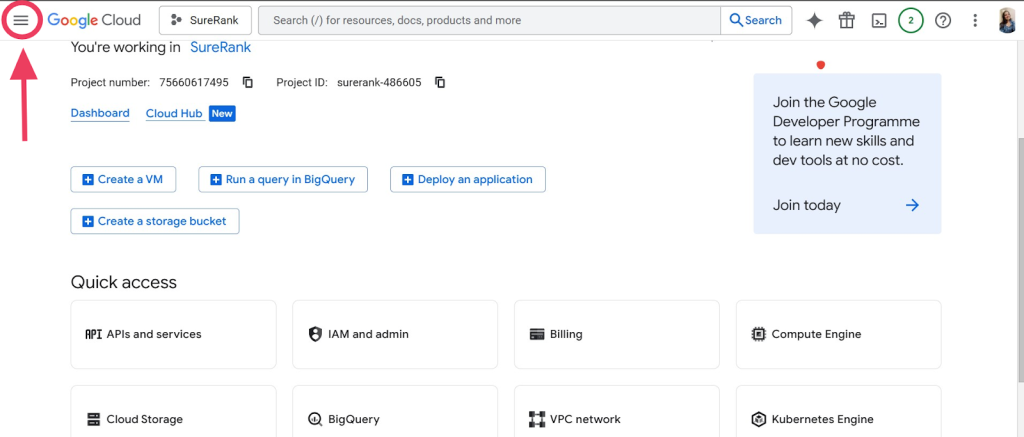The width and height of the screenshot is (1024, 437).
Task: Open the Billing quick access card
Action: (x=616, y=334)
